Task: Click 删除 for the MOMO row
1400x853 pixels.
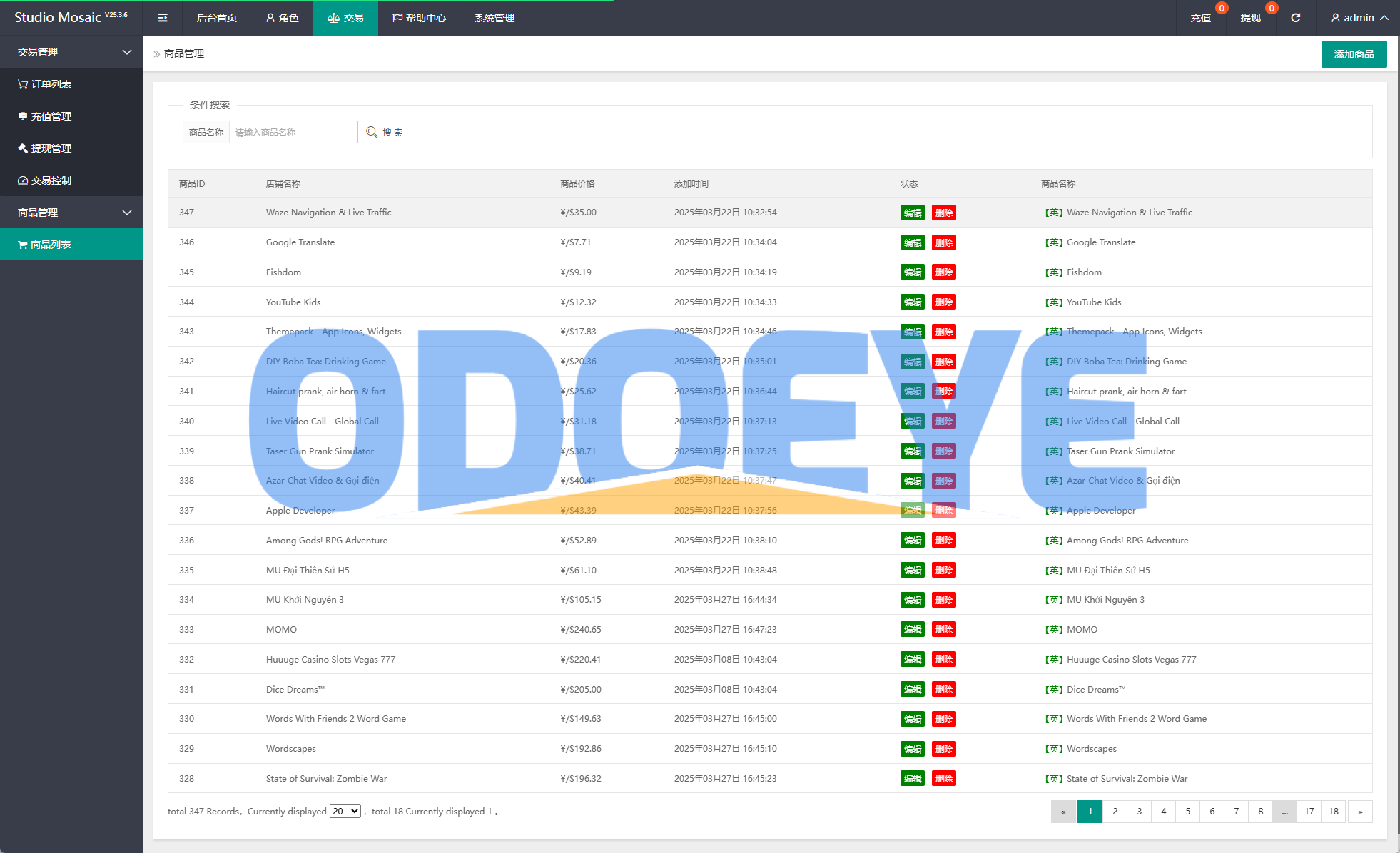Action: pyautogui.click(x=943, y=630)
